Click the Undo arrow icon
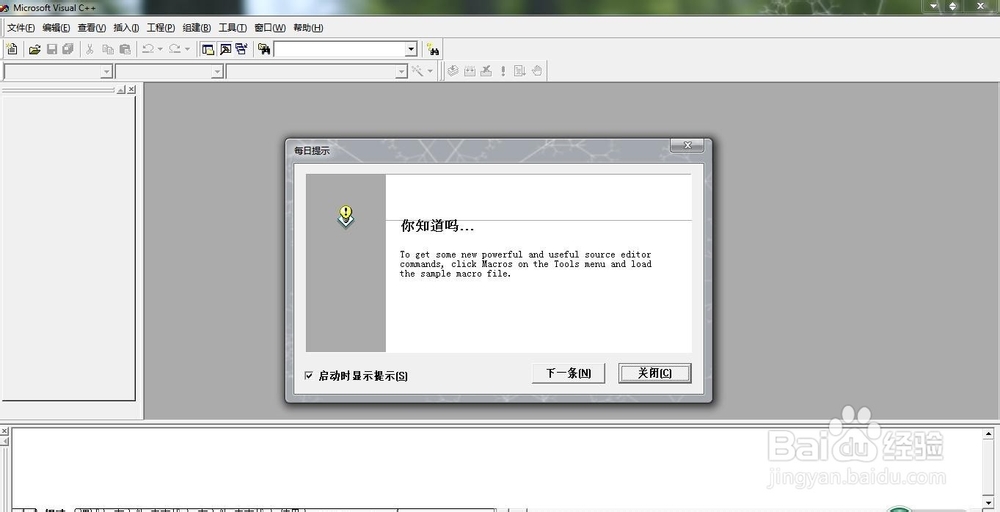1000x512 pixels. coord(148,49)
